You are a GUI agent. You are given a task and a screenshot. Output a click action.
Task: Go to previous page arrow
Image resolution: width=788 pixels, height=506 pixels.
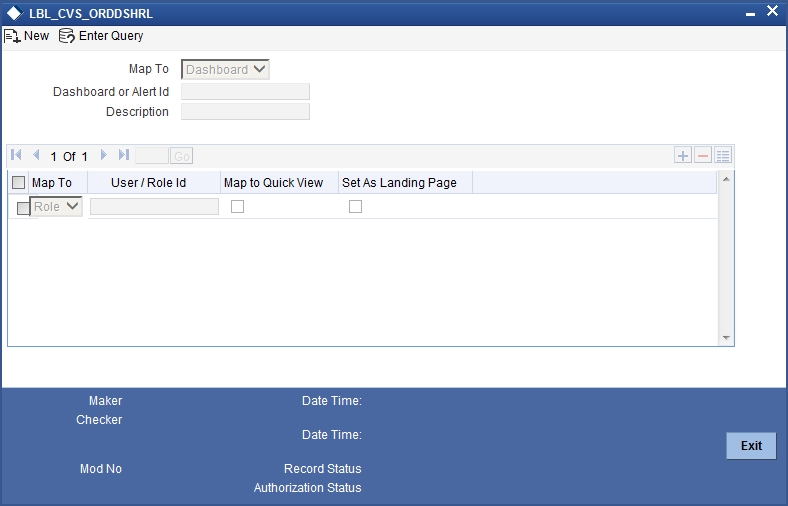36,155
